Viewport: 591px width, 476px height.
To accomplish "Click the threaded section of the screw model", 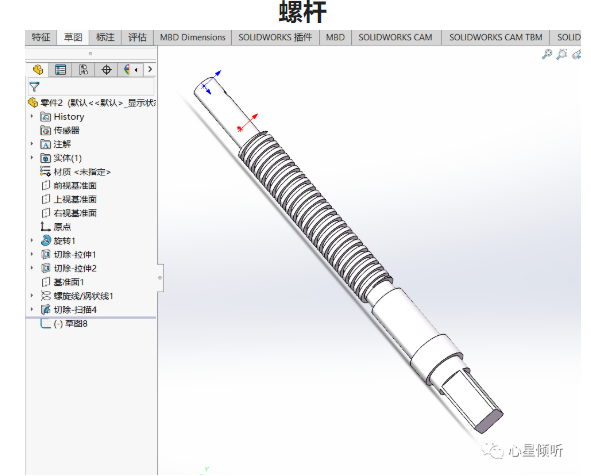I will pos(316,216).
